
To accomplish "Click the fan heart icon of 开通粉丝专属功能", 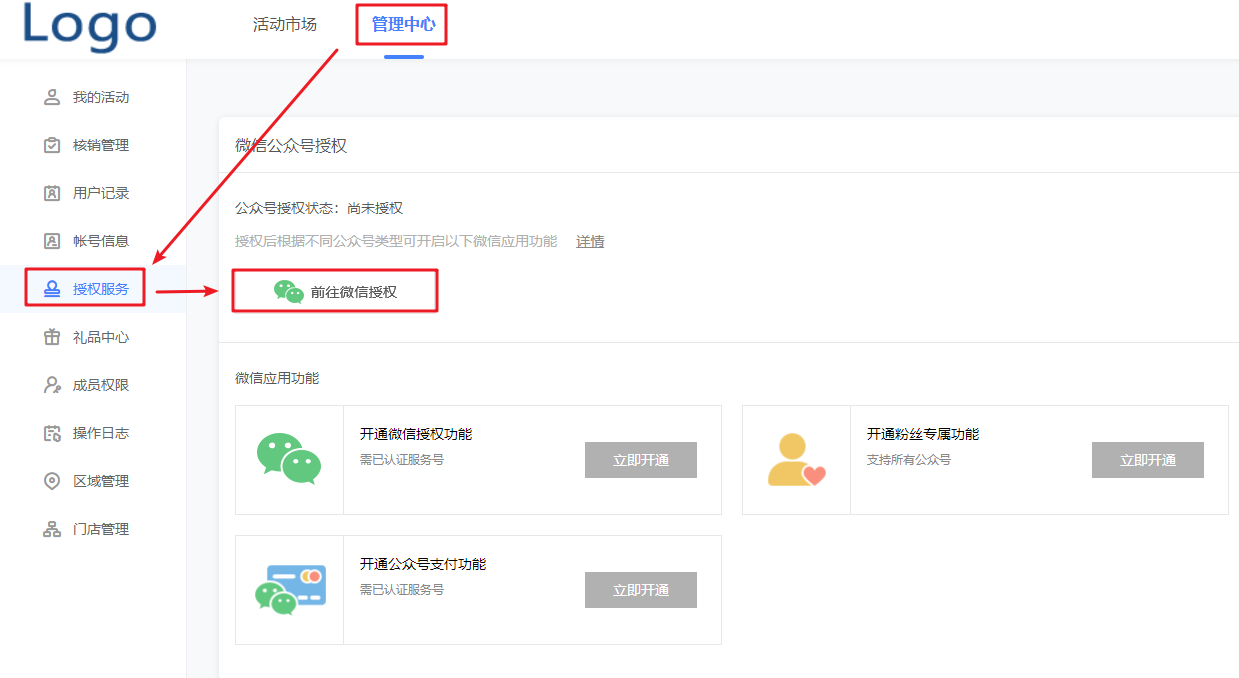I will click(x=796, y=460).
